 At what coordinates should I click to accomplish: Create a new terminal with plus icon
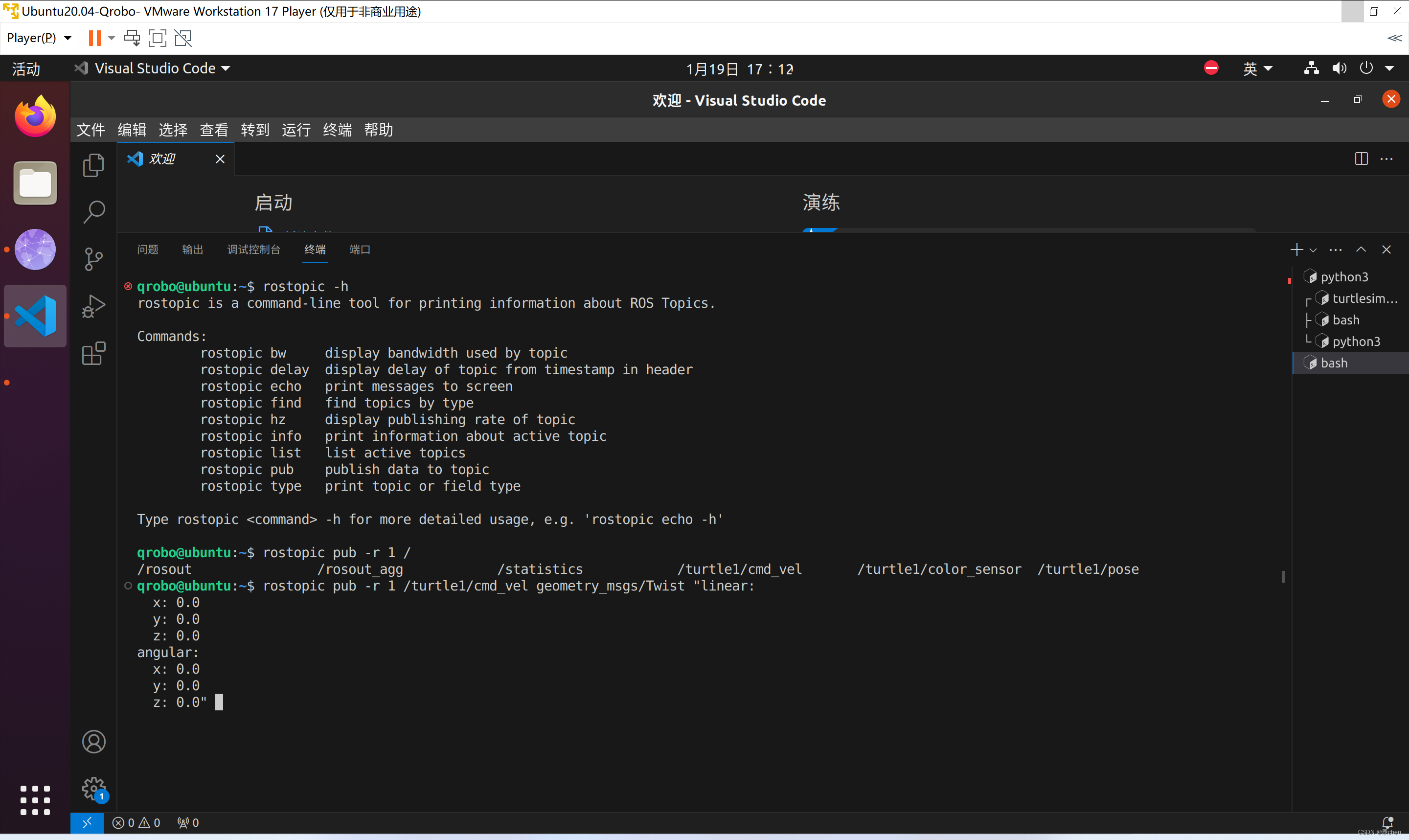(x=1296, y=250)
